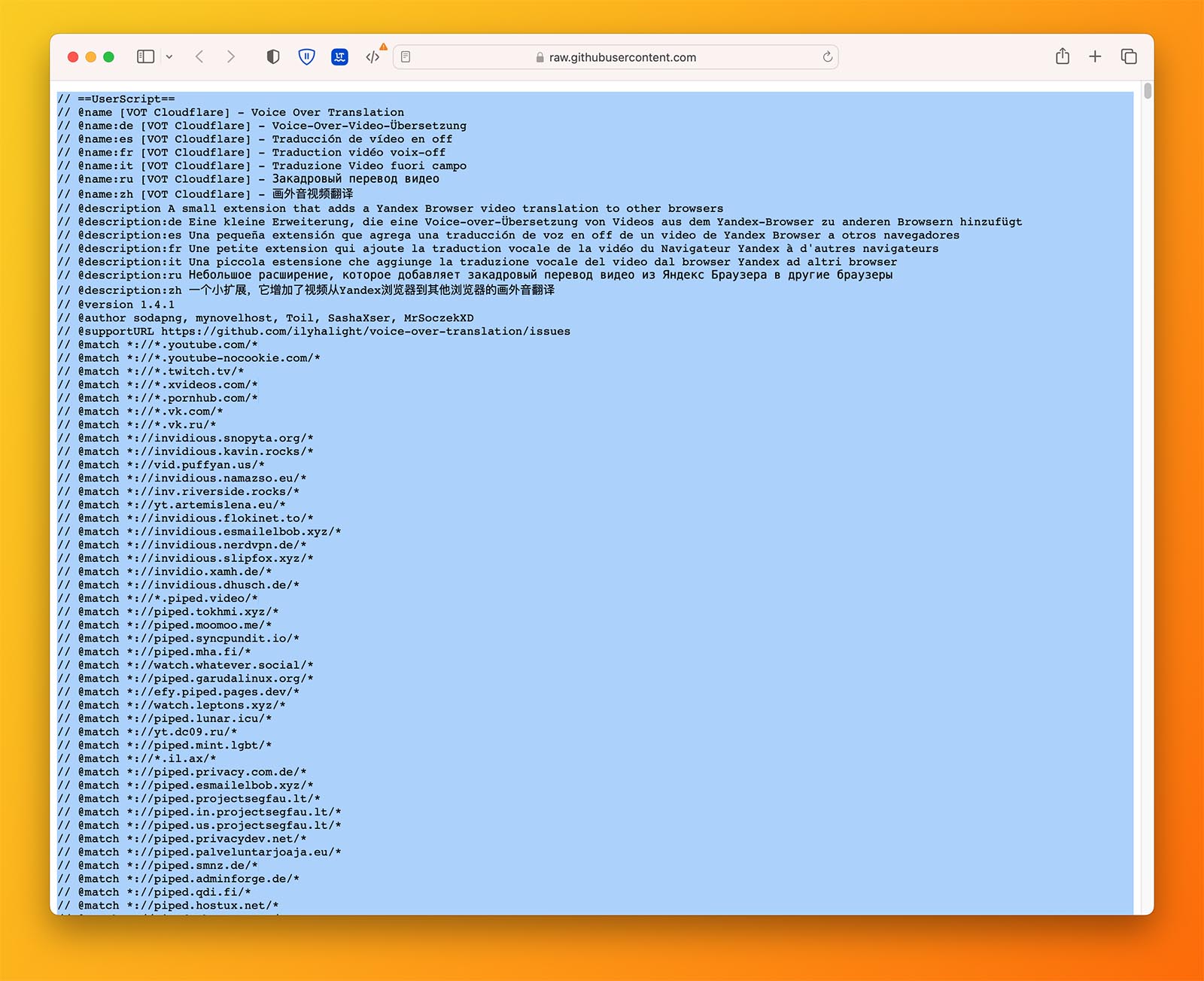The width and height of the screenshot is (1204, 981).
Task: Open the userscripts code extension with warning
Action: coord(374,56)
